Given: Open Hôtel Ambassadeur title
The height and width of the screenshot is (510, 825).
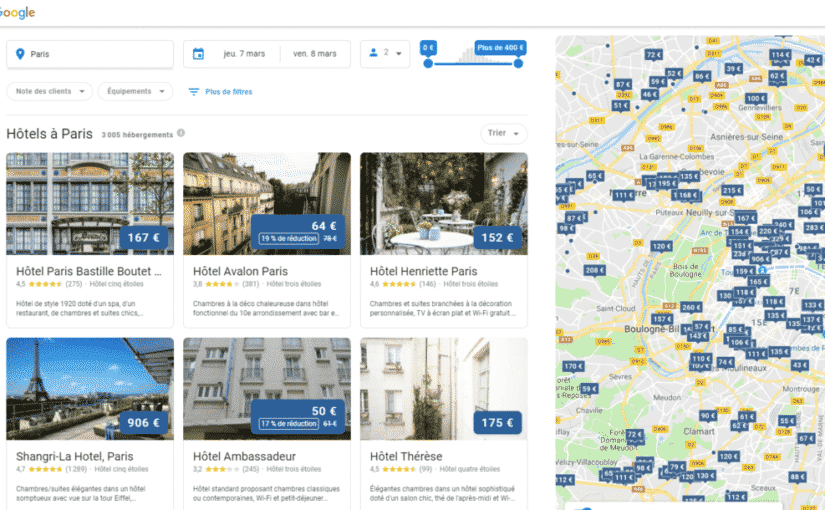Looking at the screenshot, I should [x=244, y=456].
